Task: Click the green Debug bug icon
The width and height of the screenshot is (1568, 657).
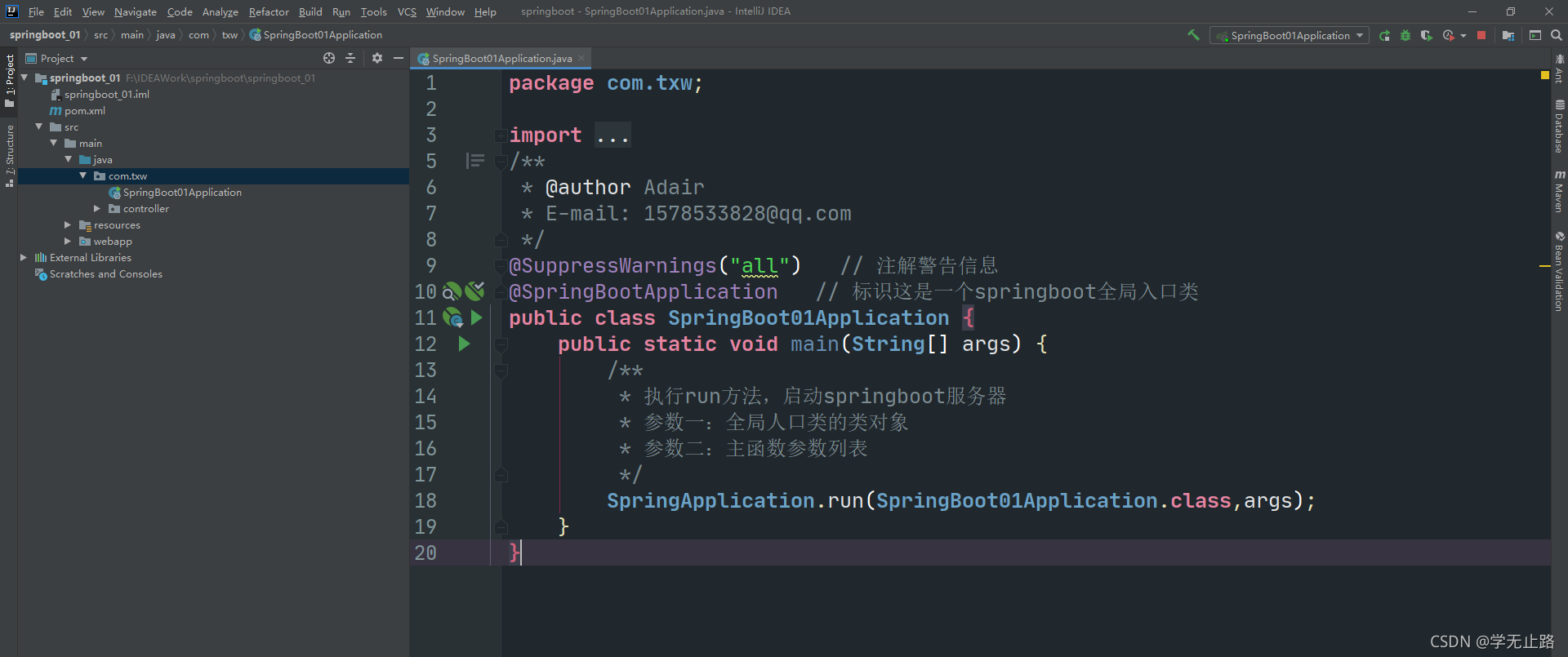Action: pos(1405,35)
